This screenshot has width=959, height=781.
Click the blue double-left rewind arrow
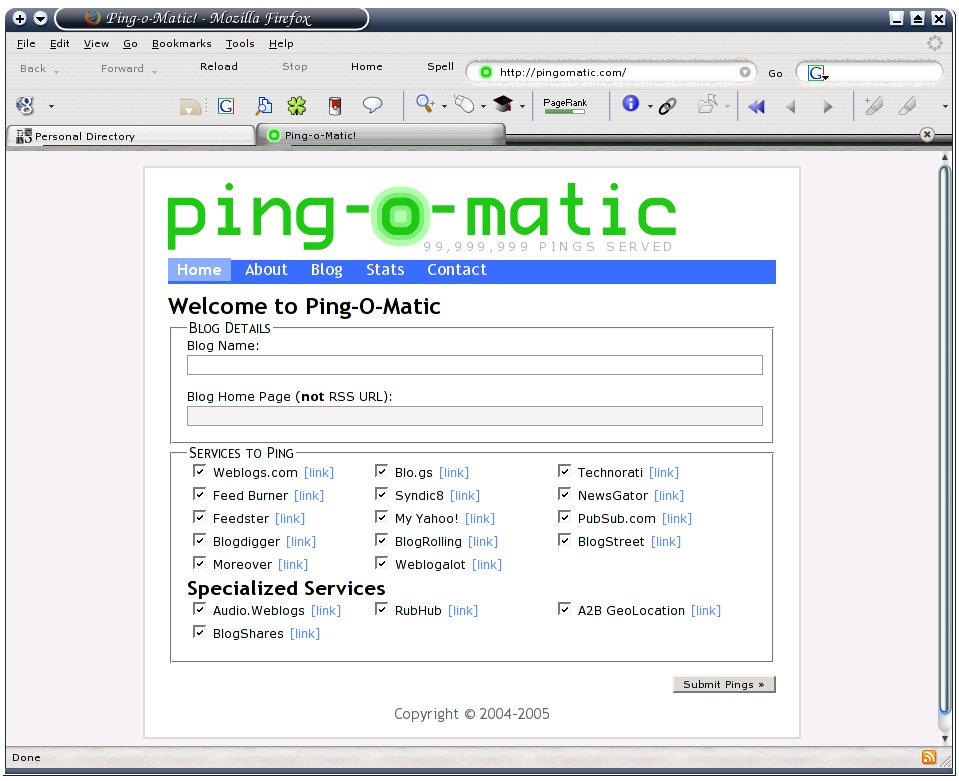click(x=756, y=107)
